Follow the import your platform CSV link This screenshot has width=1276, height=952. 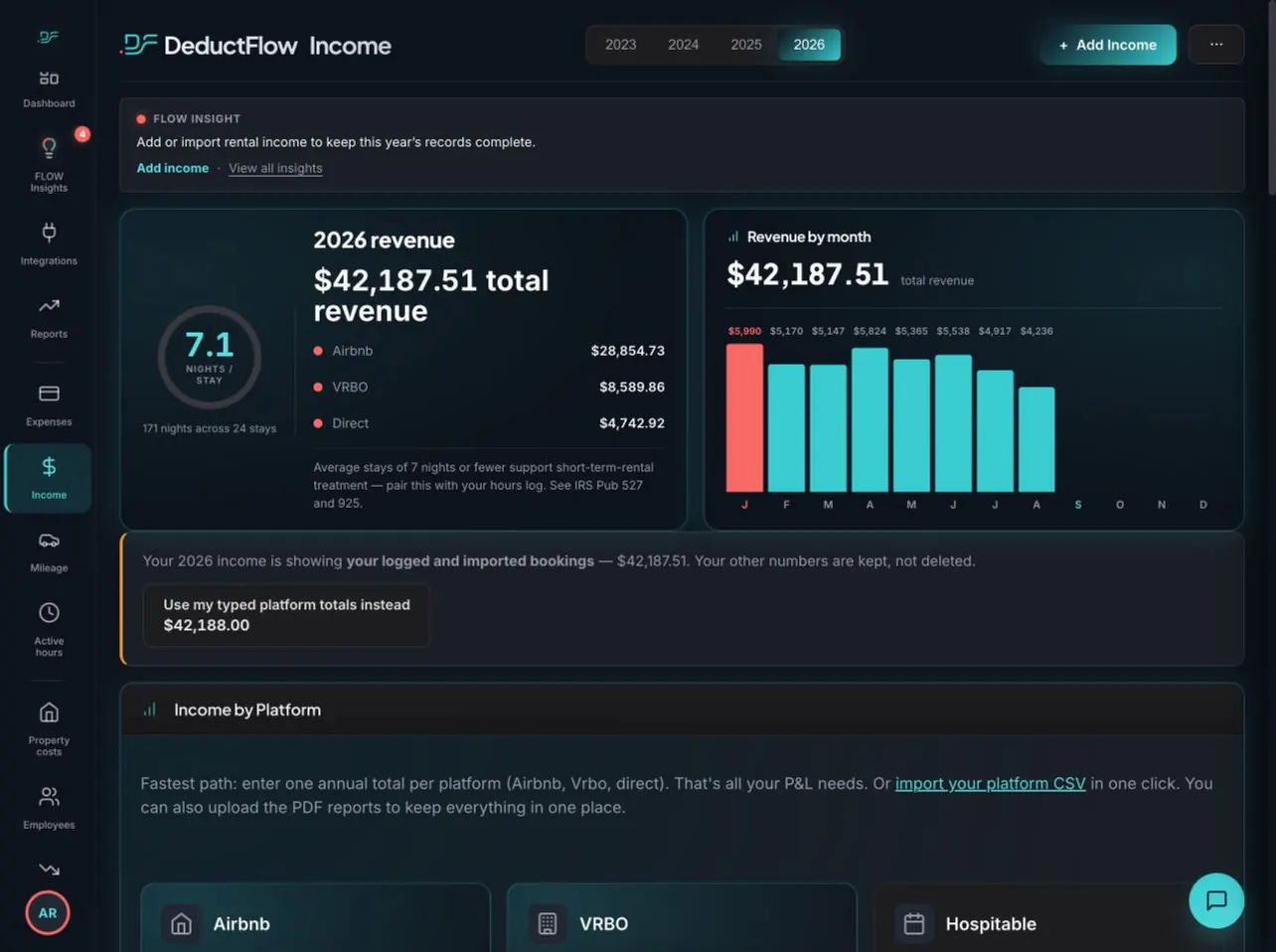pos(990,783)
